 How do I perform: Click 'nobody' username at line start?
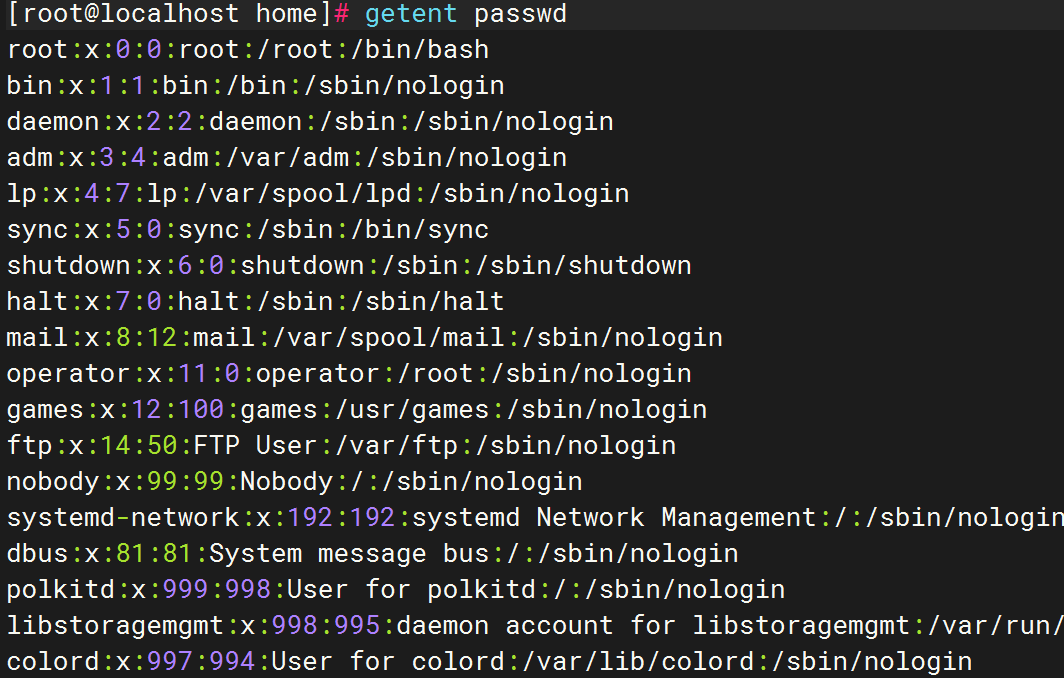coord(53,482)
